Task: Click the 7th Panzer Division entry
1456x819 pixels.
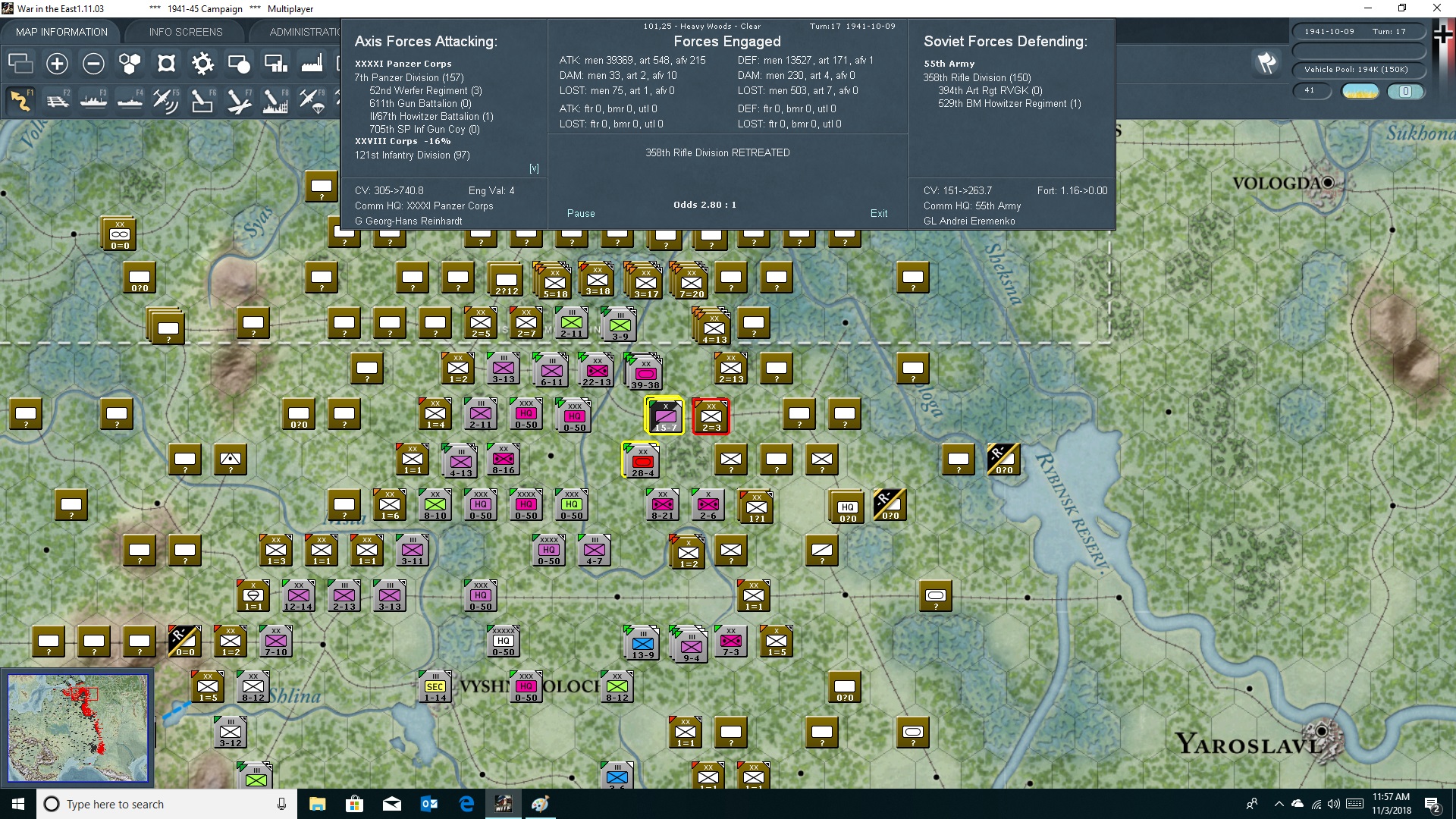Action: point(409,77)
